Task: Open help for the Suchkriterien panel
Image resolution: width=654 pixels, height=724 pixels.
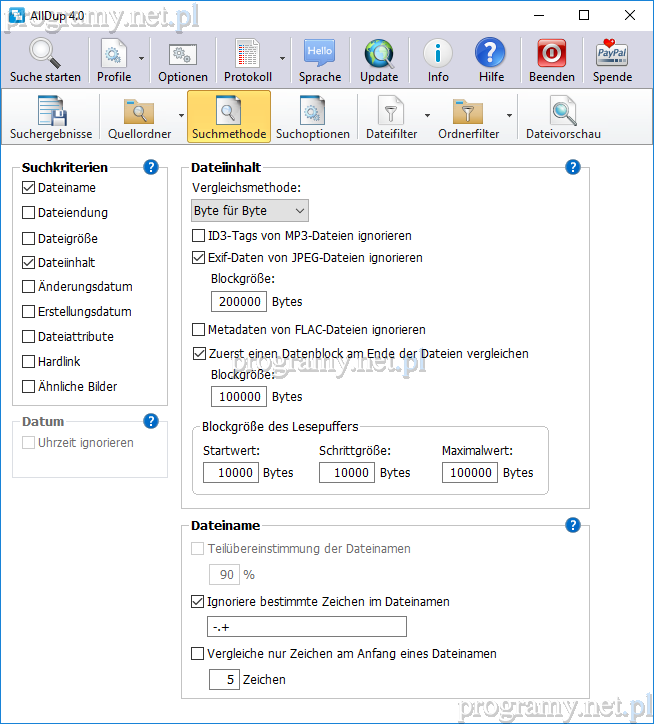Action: 151,167
